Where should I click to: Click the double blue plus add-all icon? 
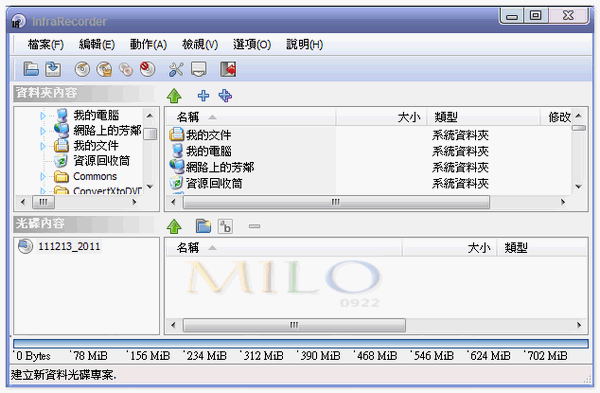[x=225, y=96]
